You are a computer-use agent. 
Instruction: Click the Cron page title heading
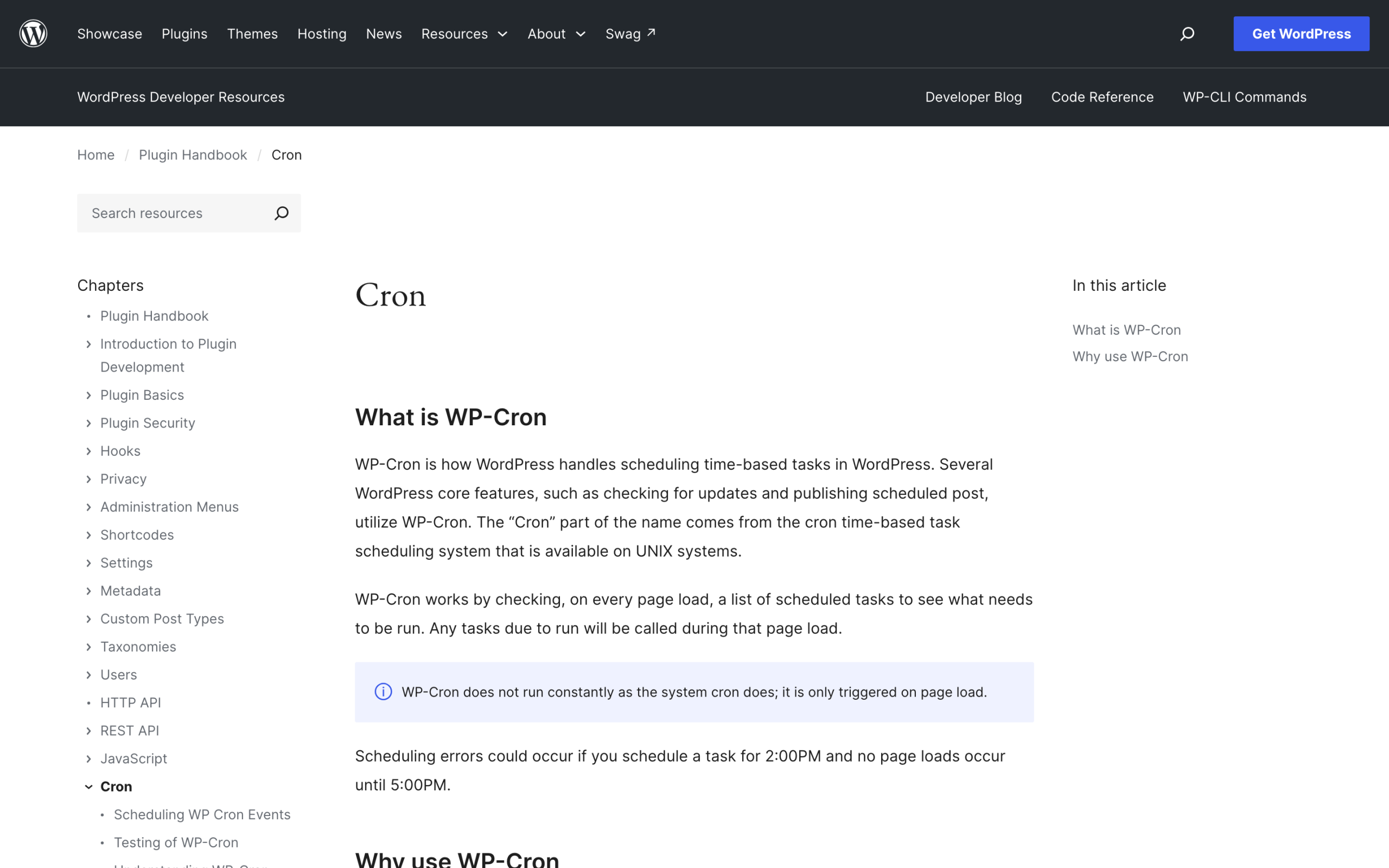point(391,296)
